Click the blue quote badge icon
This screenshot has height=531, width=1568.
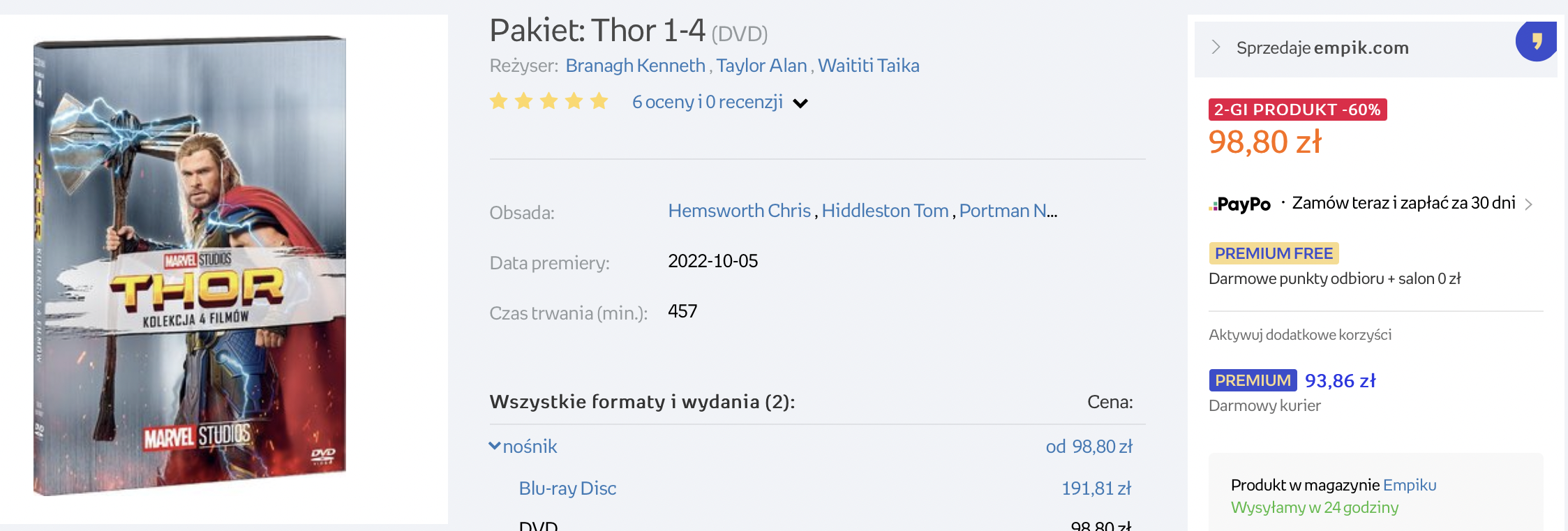(1536, 41)
